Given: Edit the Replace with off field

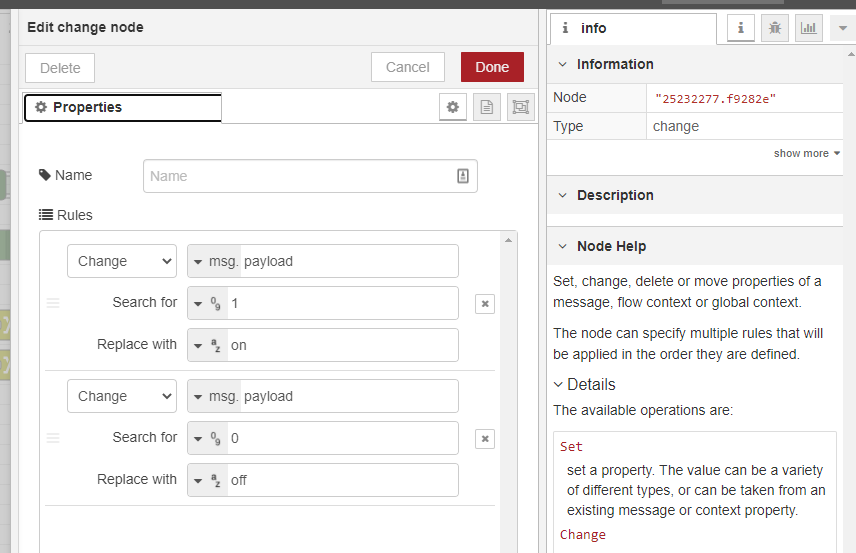Looking at the screenshot, I should (342, 480).
